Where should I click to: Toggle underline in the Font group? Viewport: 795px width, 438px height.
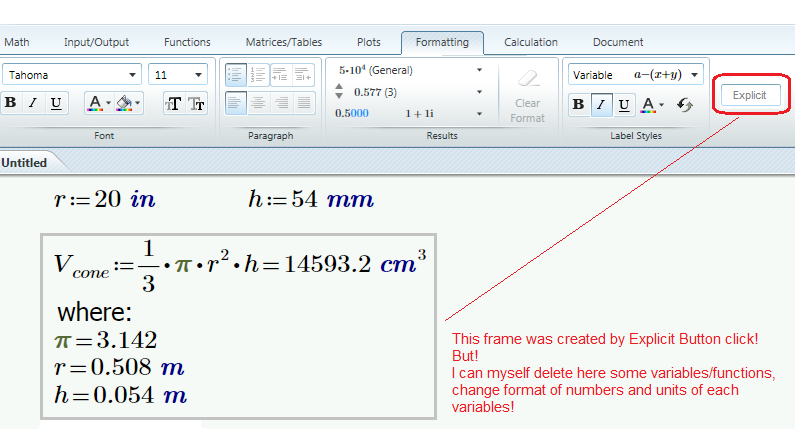56,103
